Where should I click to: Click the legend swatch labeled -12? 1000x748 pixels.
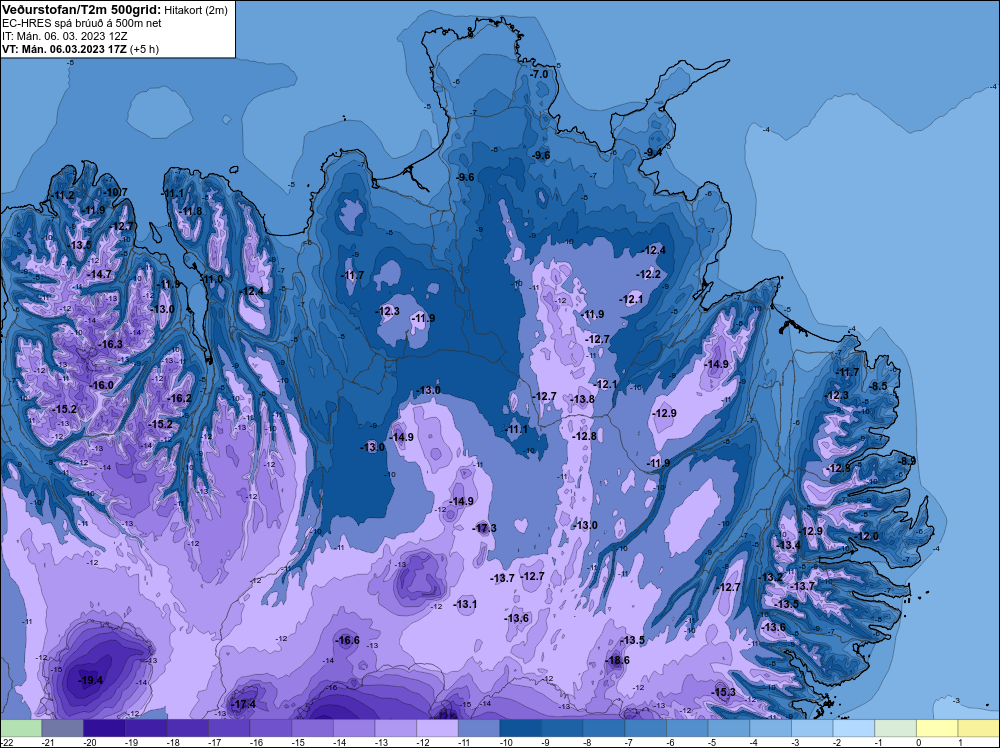pos(438,728)
